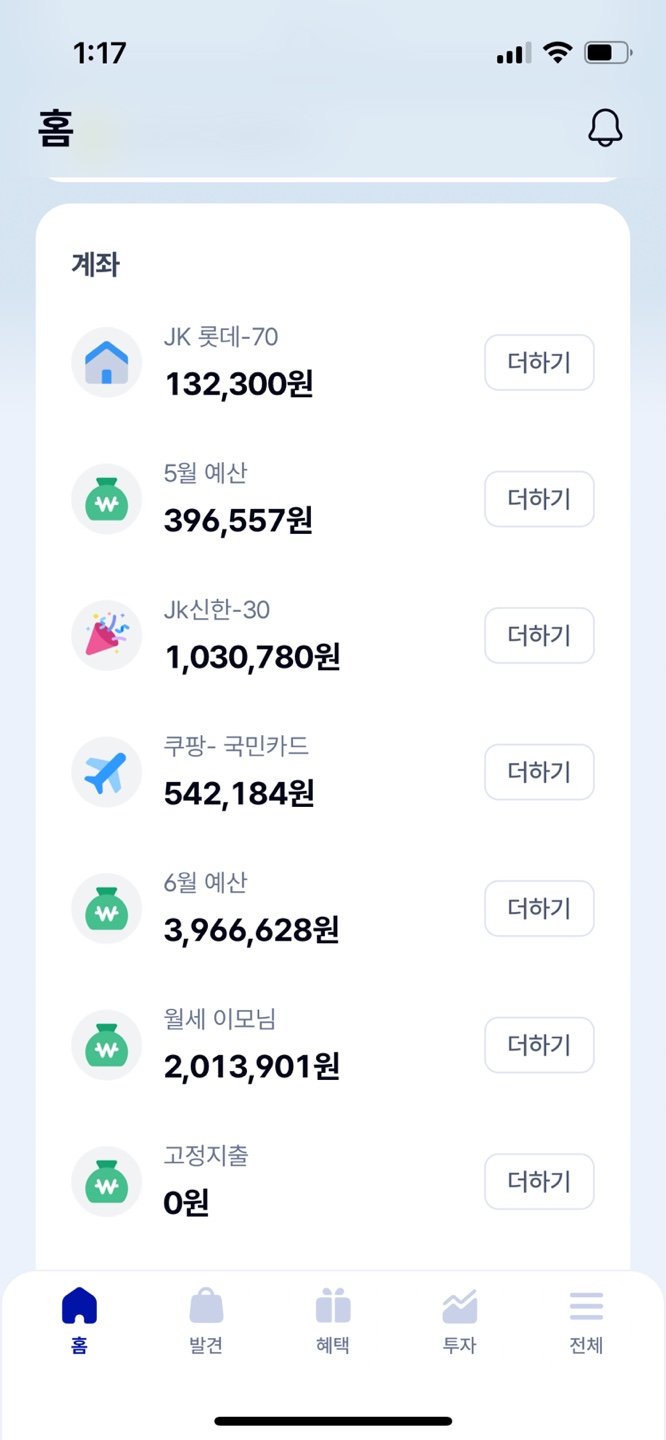
Task: Tap the money pouch icon beside 6월 예산
Action: coord(106,908)
